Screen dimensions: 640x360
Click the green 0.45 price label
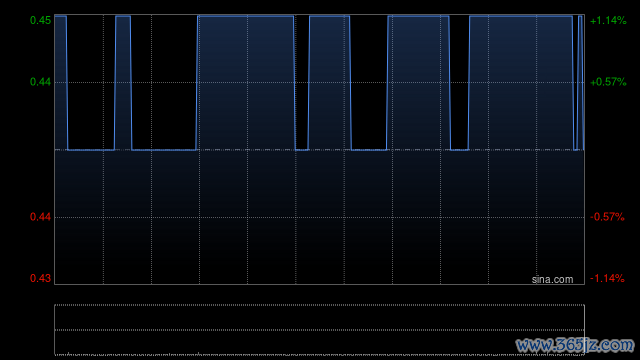(x=41, y=20)
